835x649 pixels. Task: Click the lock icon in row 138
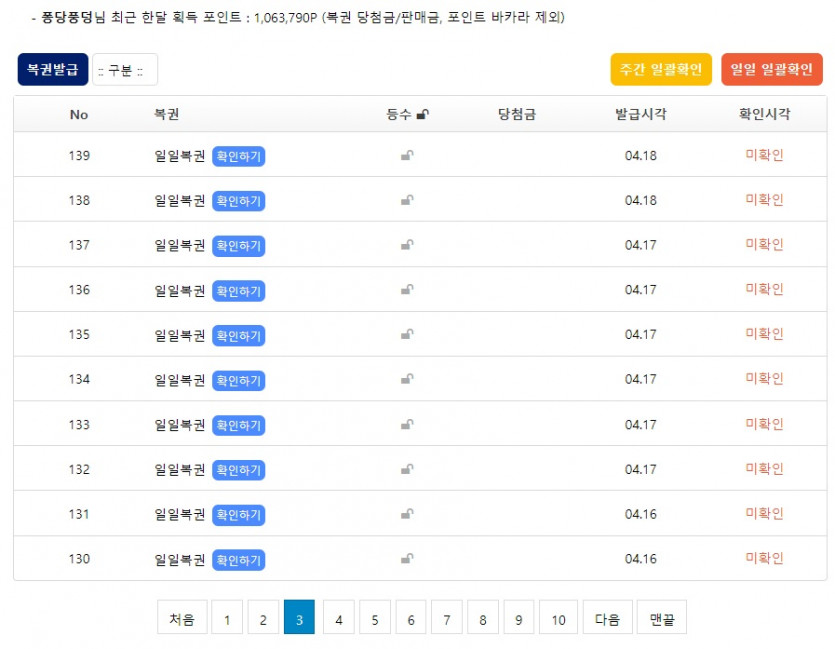[407, 200]
